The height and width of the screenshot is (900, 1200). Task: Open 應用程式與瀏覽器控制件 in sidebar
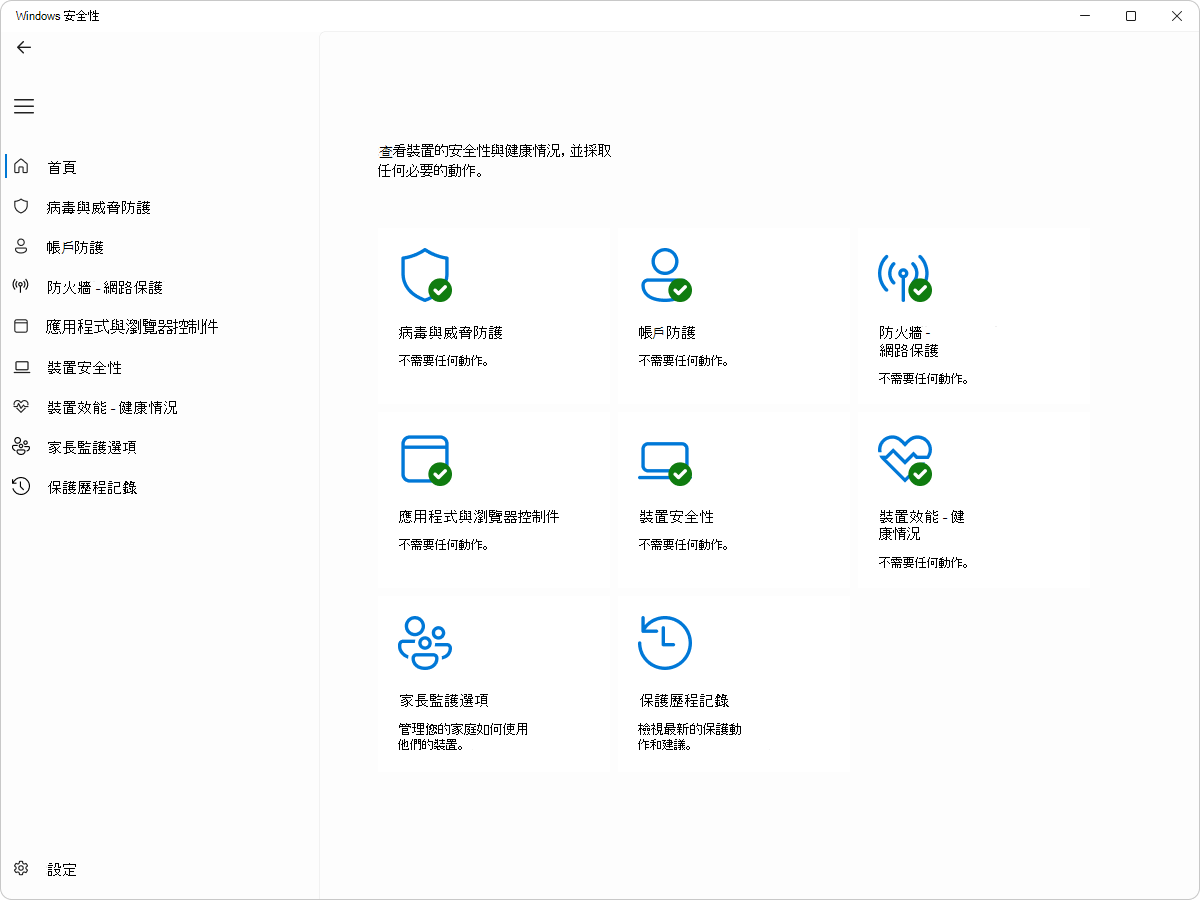click(x=132, y=327)
